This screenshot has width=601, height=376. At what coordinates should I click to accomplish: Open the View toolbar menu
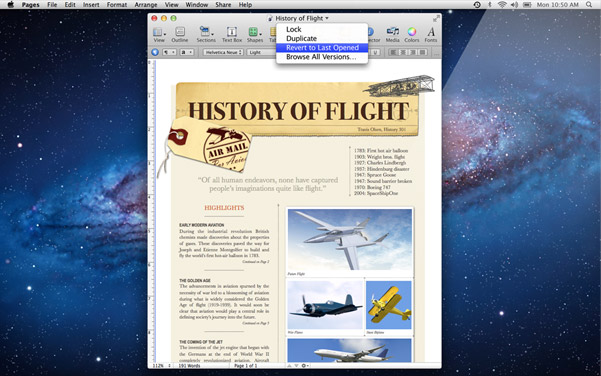tap(159, 34)
